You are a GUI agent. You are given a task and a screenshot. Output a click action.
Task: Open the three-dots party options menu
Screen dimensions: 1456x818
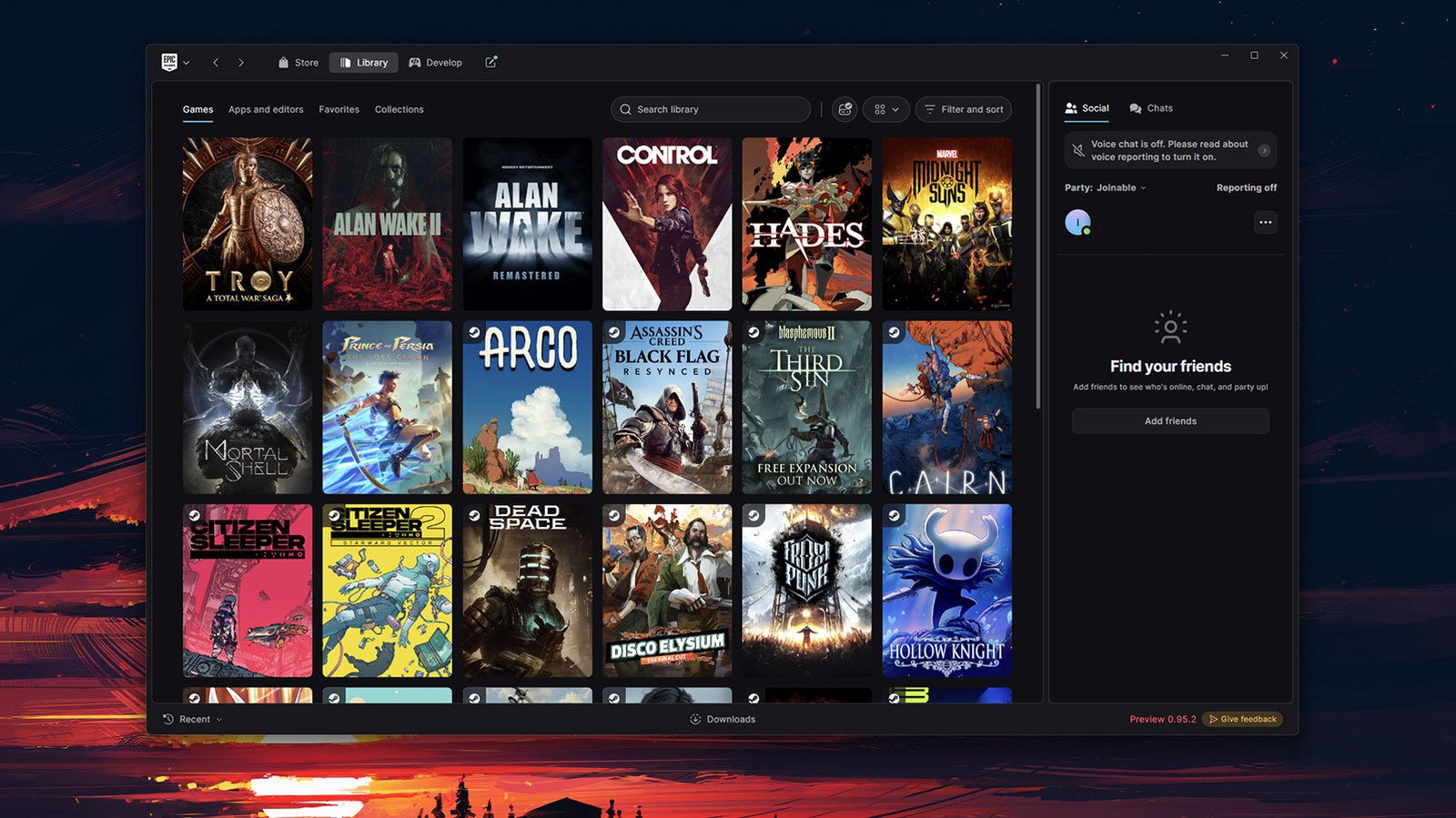pos(1265,222)
